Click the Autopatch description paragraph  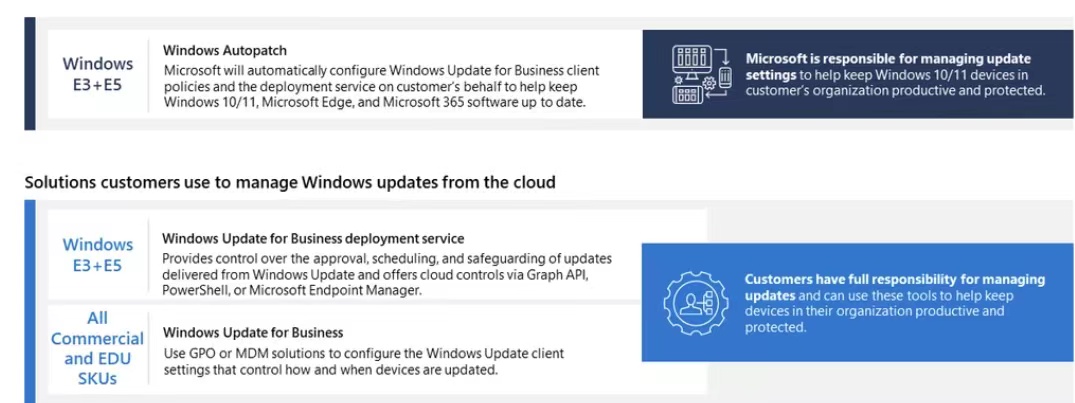coord(381,86)
